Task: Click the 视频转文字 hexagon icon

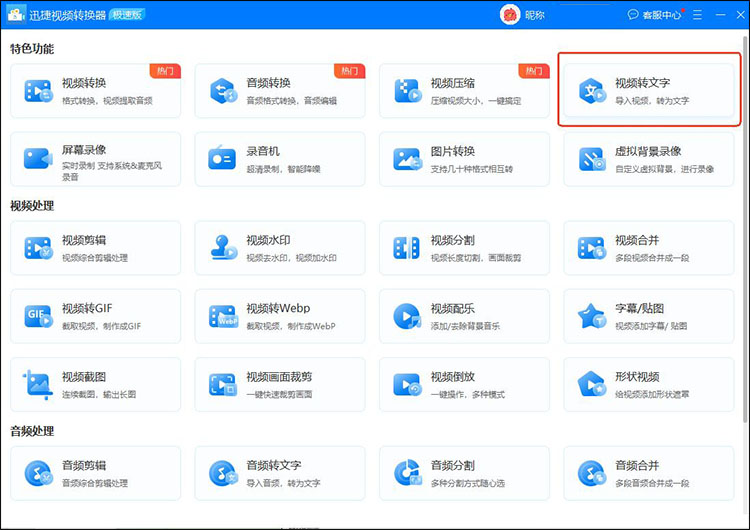Action: [592, 91]
